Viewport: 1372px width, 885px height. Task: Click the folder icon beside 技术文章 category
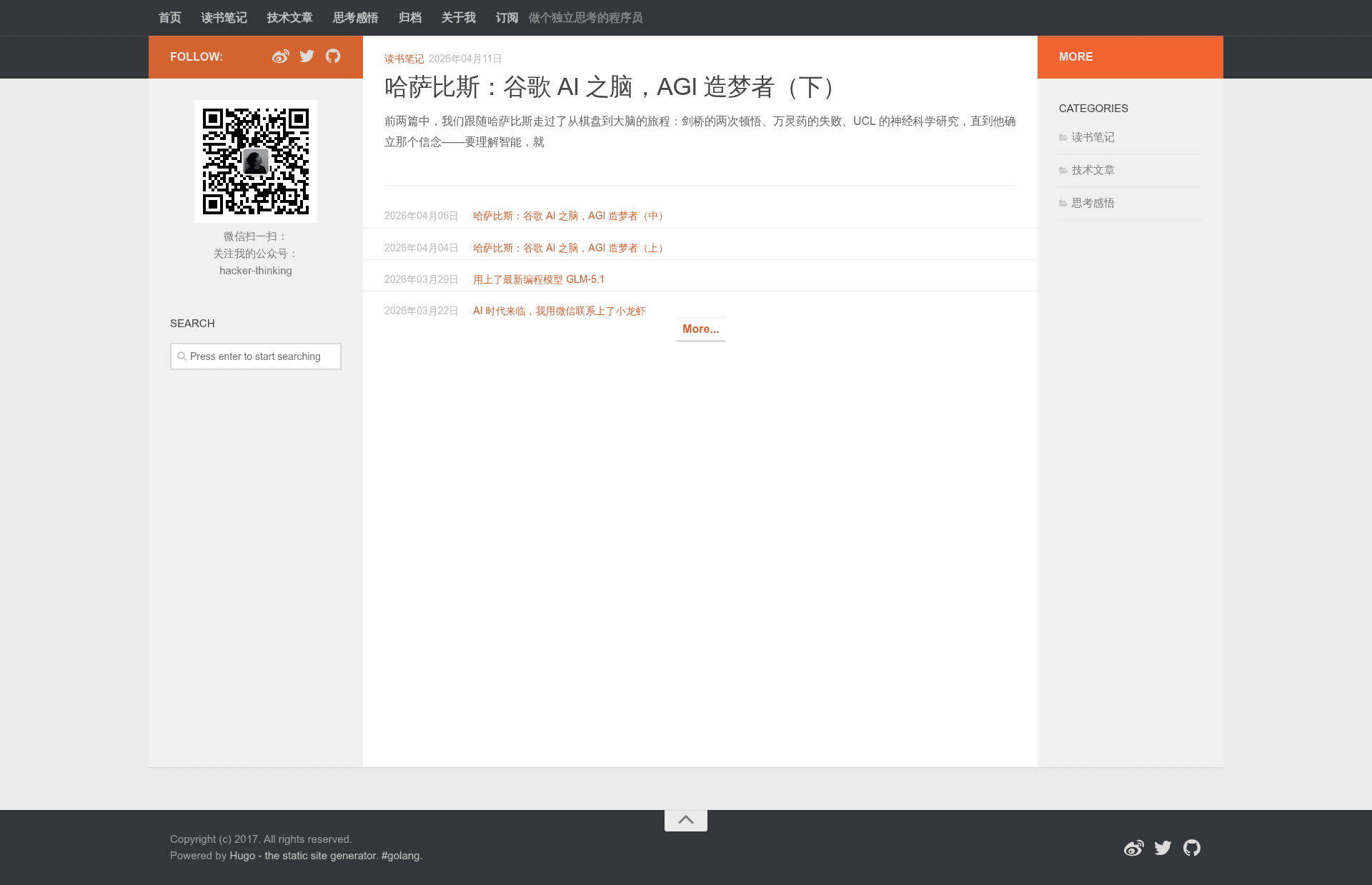tap(1063, 171)
